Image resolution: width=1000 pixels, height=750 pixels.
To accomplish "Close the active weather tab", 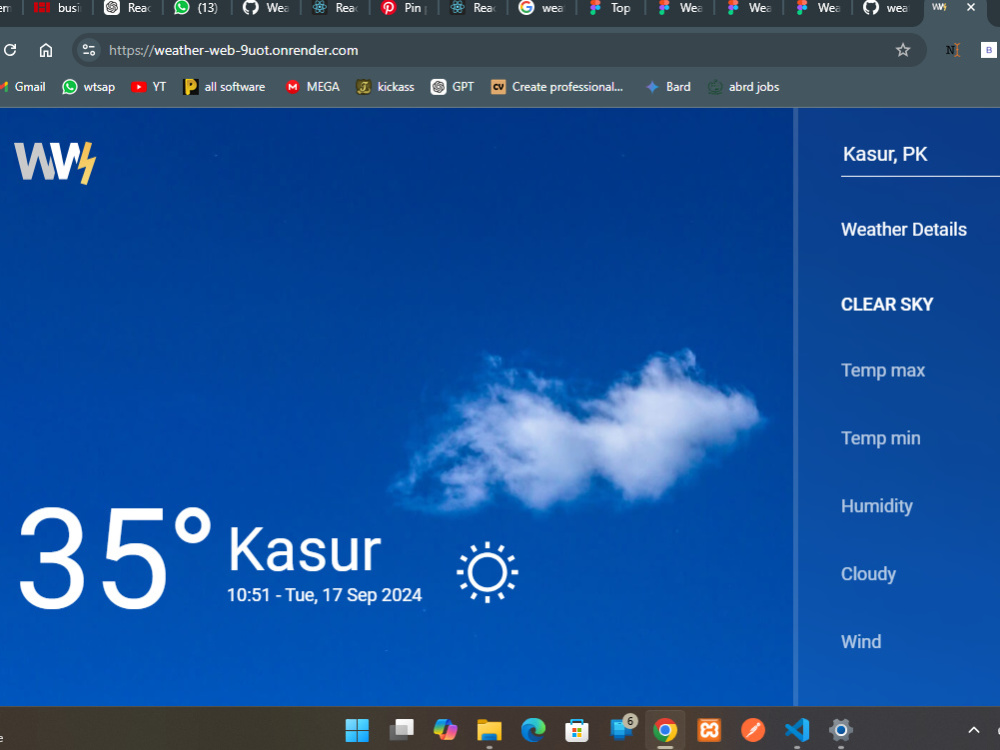I will (971, 7).
